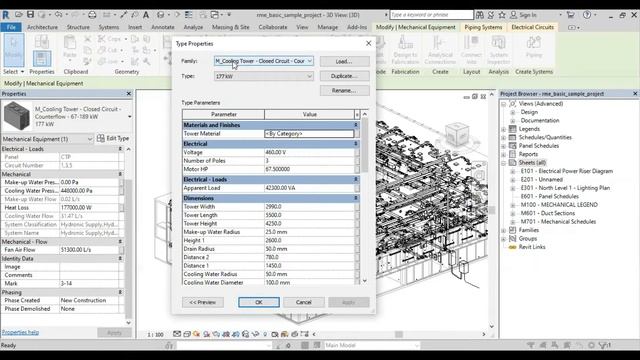The height and width of the screenshot is (360, 640).
Task: Click the first view control bar icon after the scale
Action: 177,334
